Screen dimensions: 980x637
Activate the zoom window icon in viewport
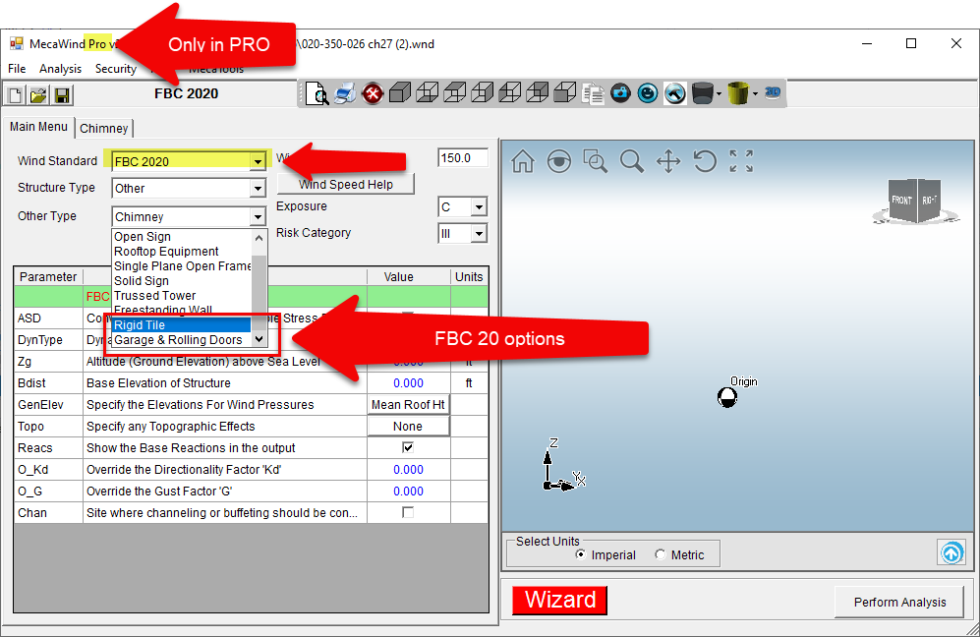click(595, 161)
